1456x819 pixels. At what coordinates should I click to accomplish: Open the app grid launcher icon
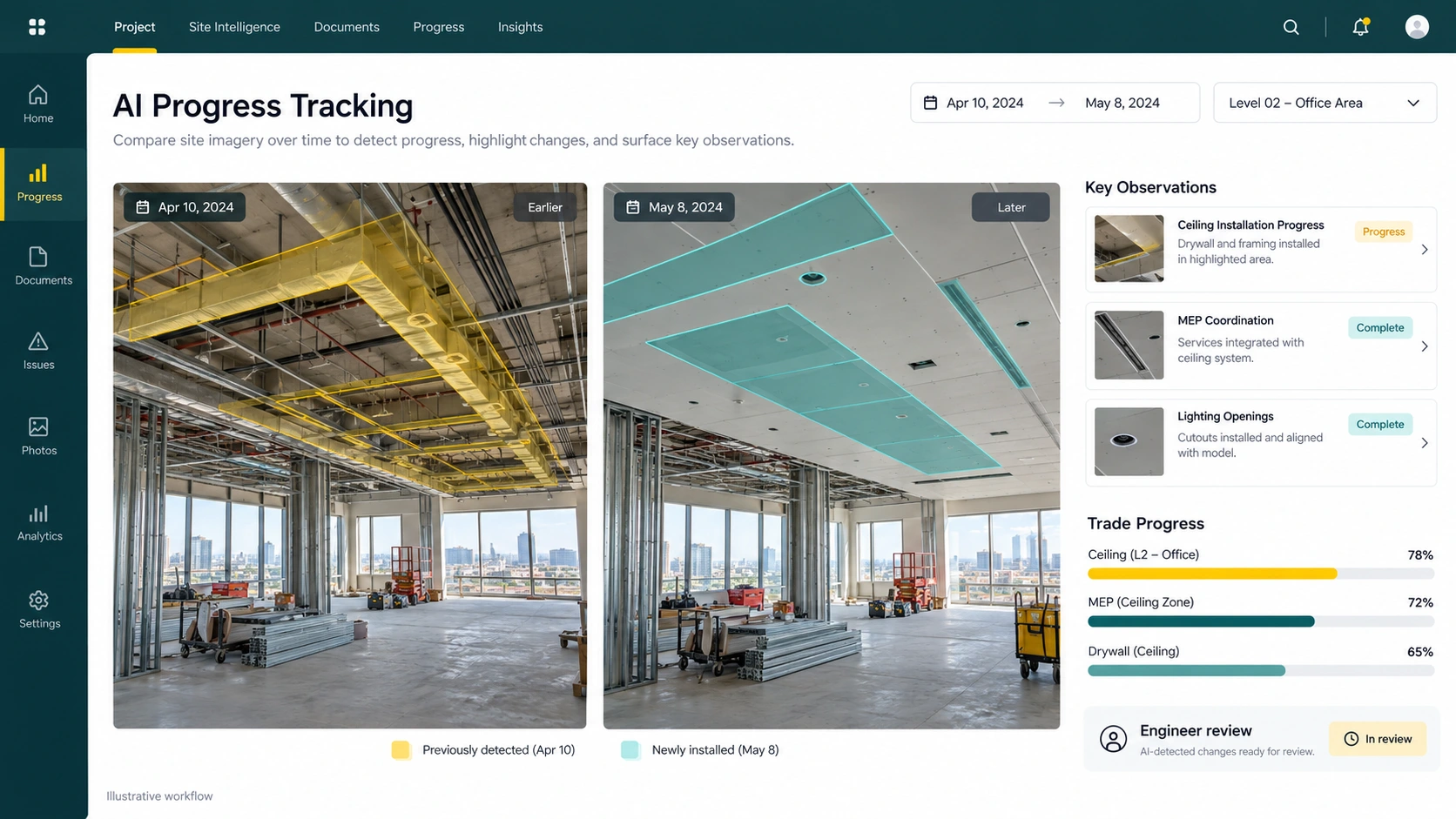[37, 27]
